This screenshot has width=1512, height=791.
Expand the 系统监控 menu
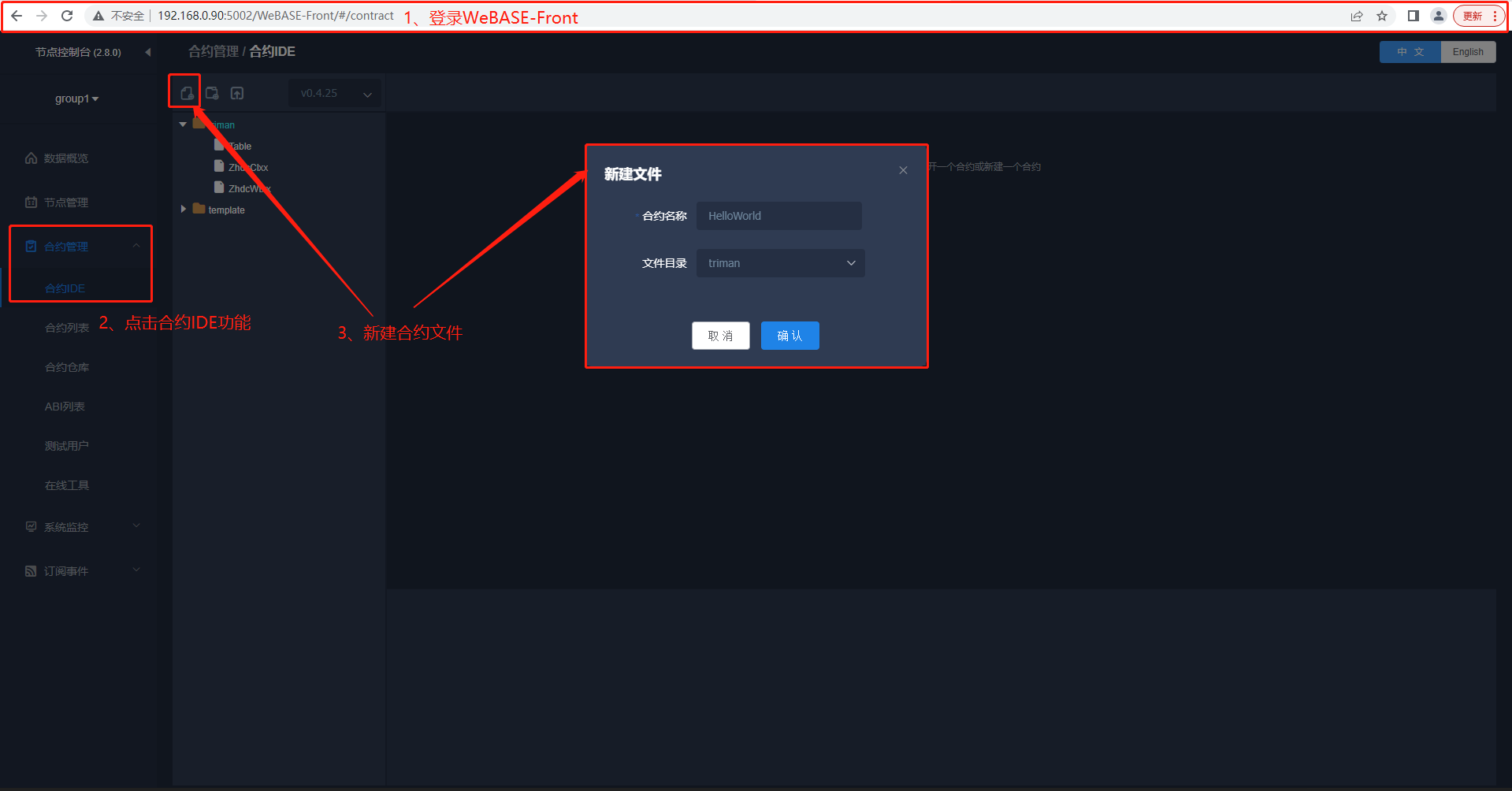pyautogui.click(x=80, y=527)
